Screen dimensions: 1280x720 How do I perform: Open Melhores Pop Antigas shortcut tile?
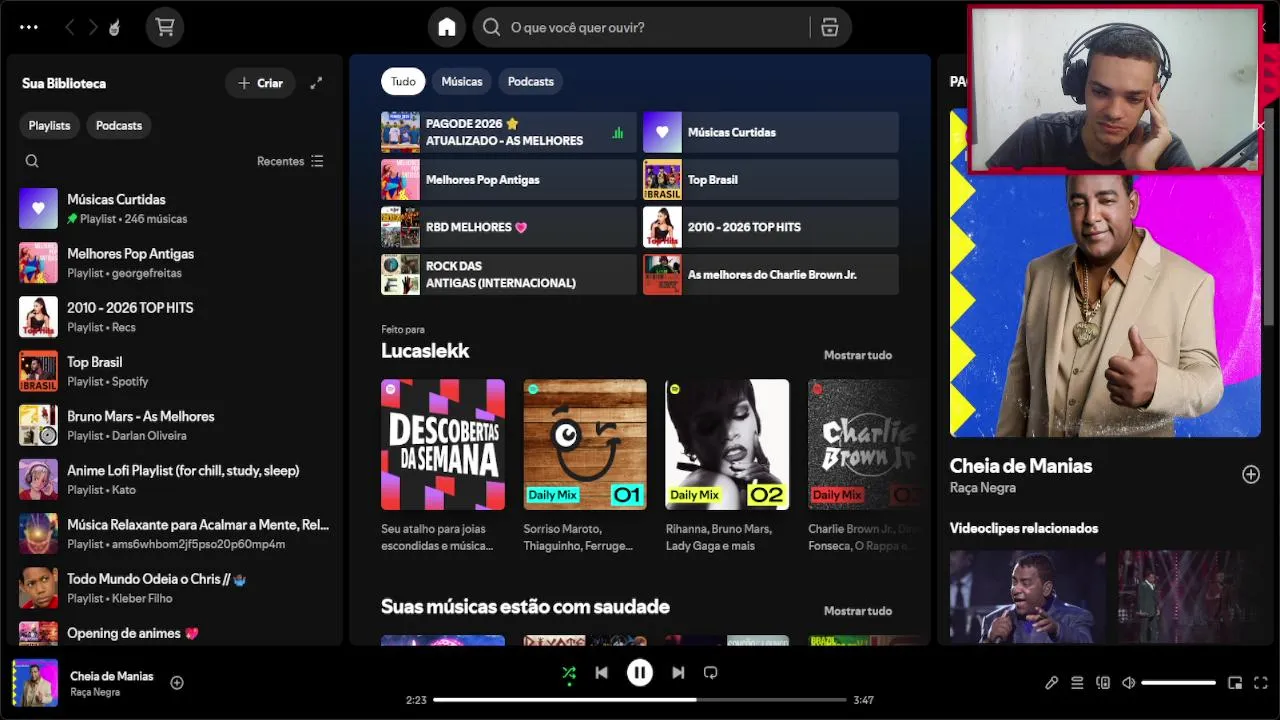[x=508, y=180]
